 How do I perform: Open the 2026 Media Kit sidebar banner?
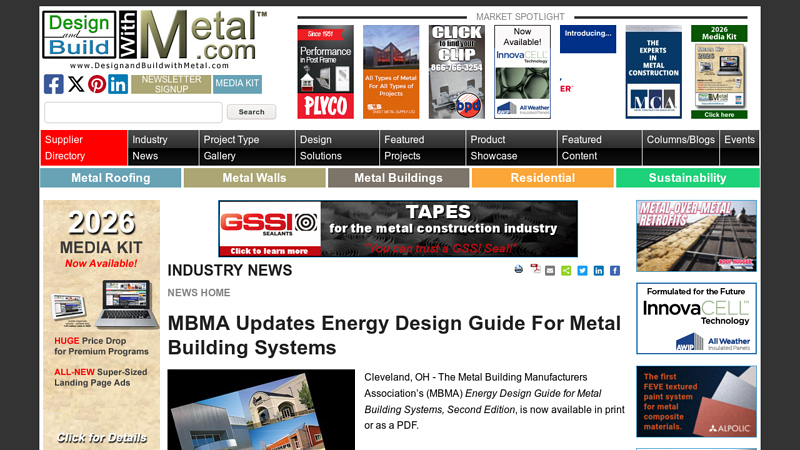(102, 325)
